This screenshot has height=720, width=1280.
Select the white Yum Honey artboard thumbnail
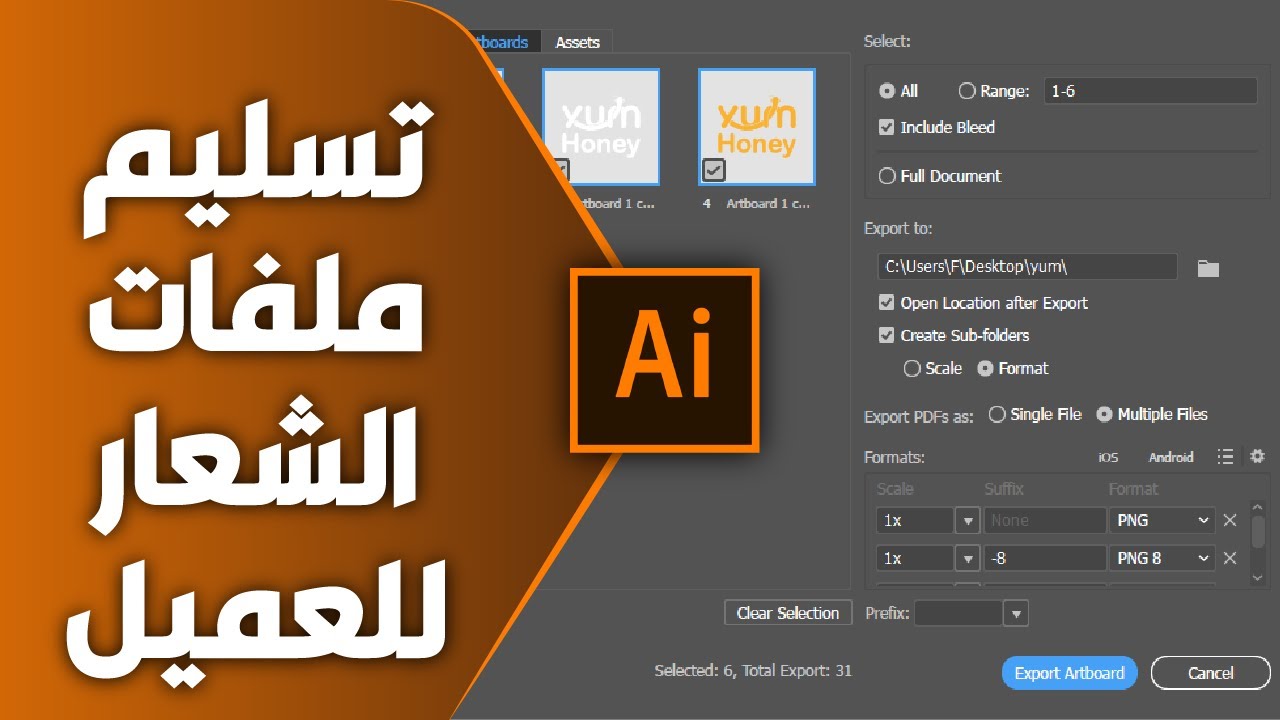tap(601, 127)
